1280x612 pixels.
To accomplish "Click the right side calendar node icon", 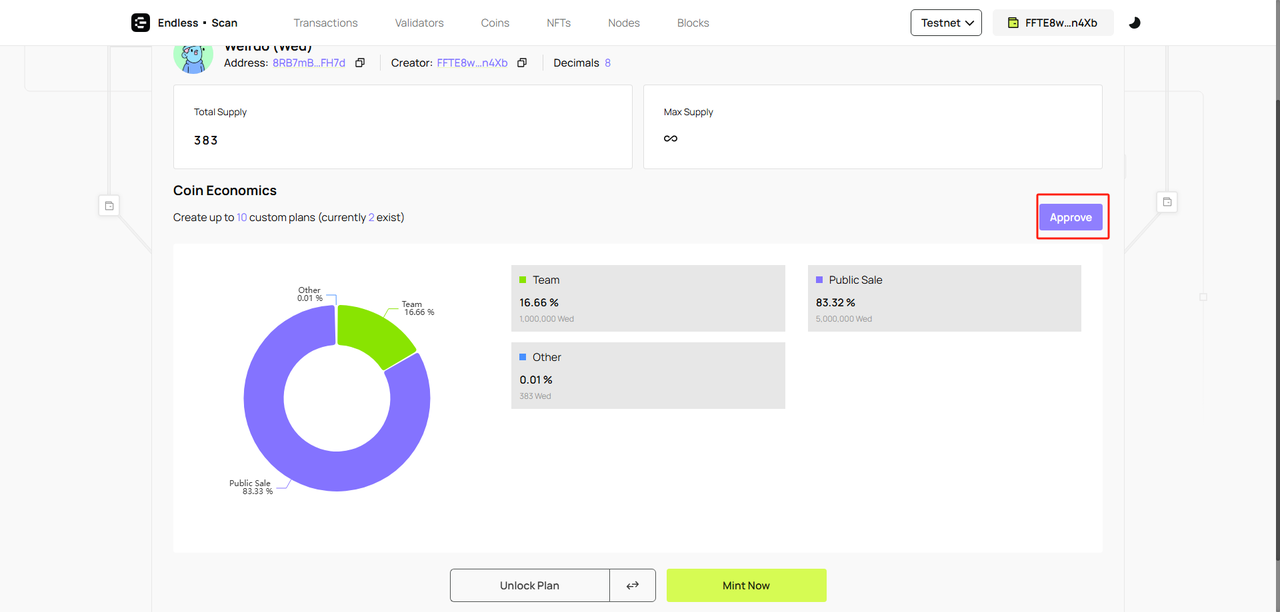I will click(1167, 202).
